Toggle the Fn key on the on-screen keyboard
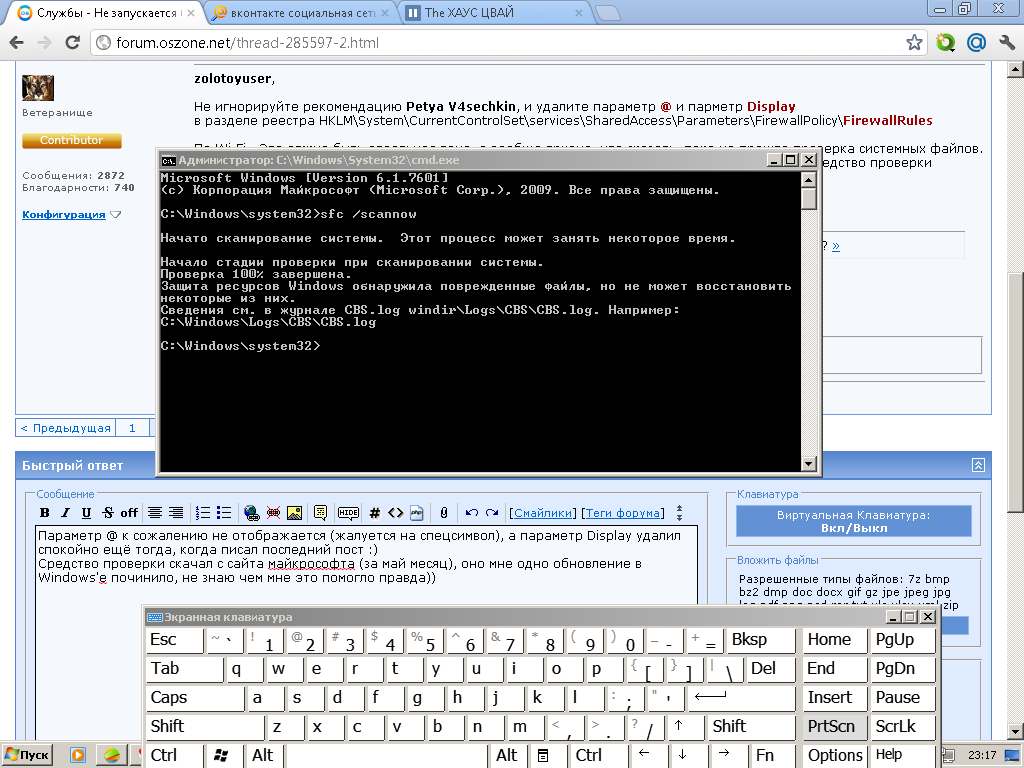 point(773,756)
